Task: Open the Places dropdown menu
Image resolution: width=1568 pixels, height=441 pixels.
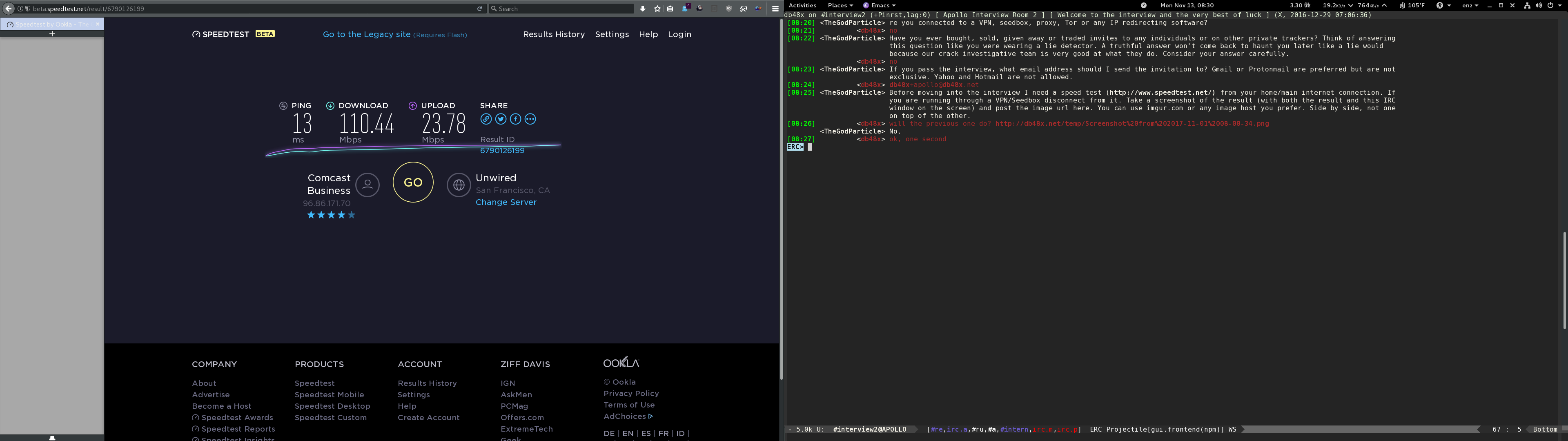Action: (x=840, y=5)
